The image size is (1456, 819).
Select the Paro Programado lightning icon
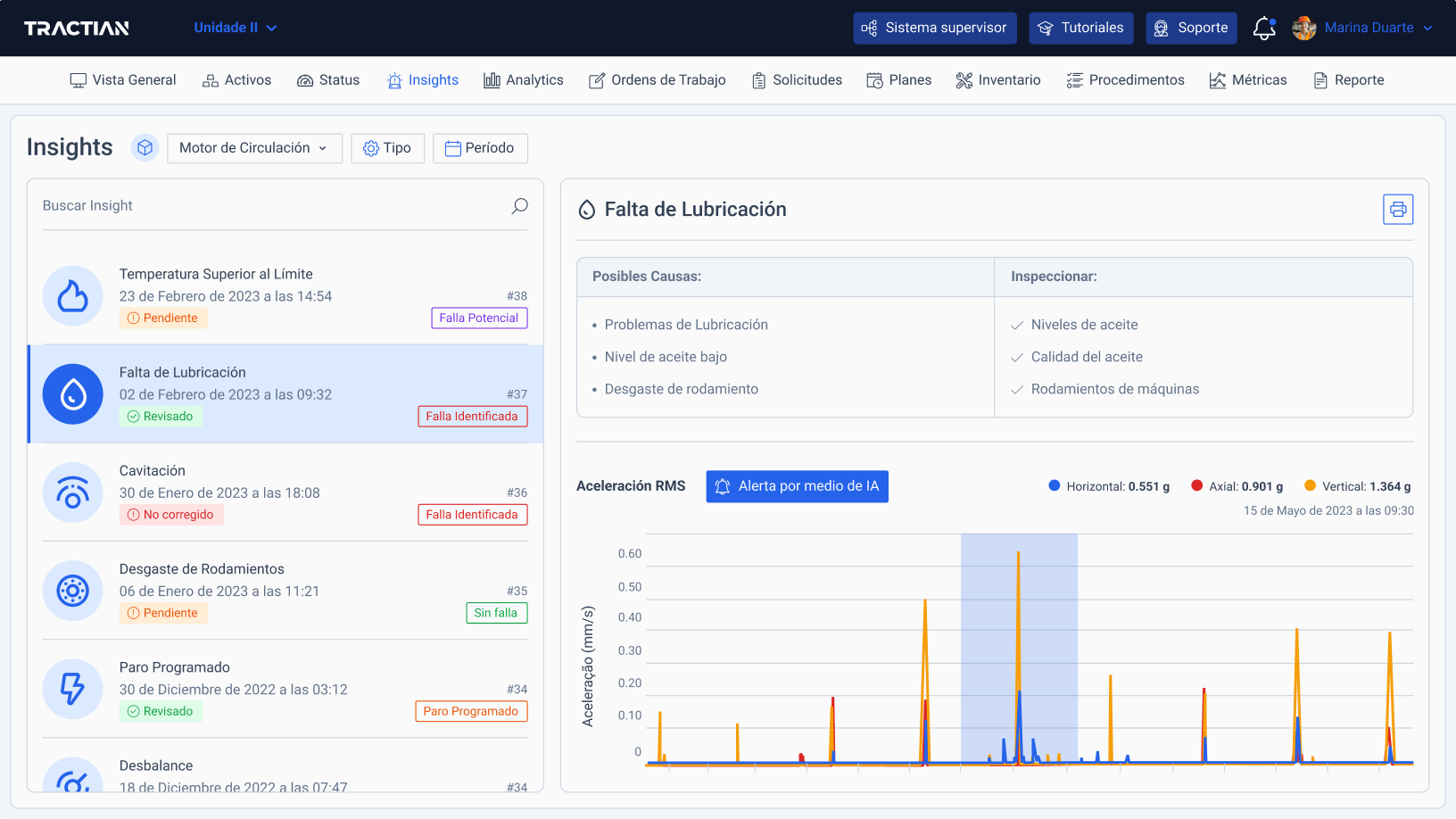[x=72, y=689]
